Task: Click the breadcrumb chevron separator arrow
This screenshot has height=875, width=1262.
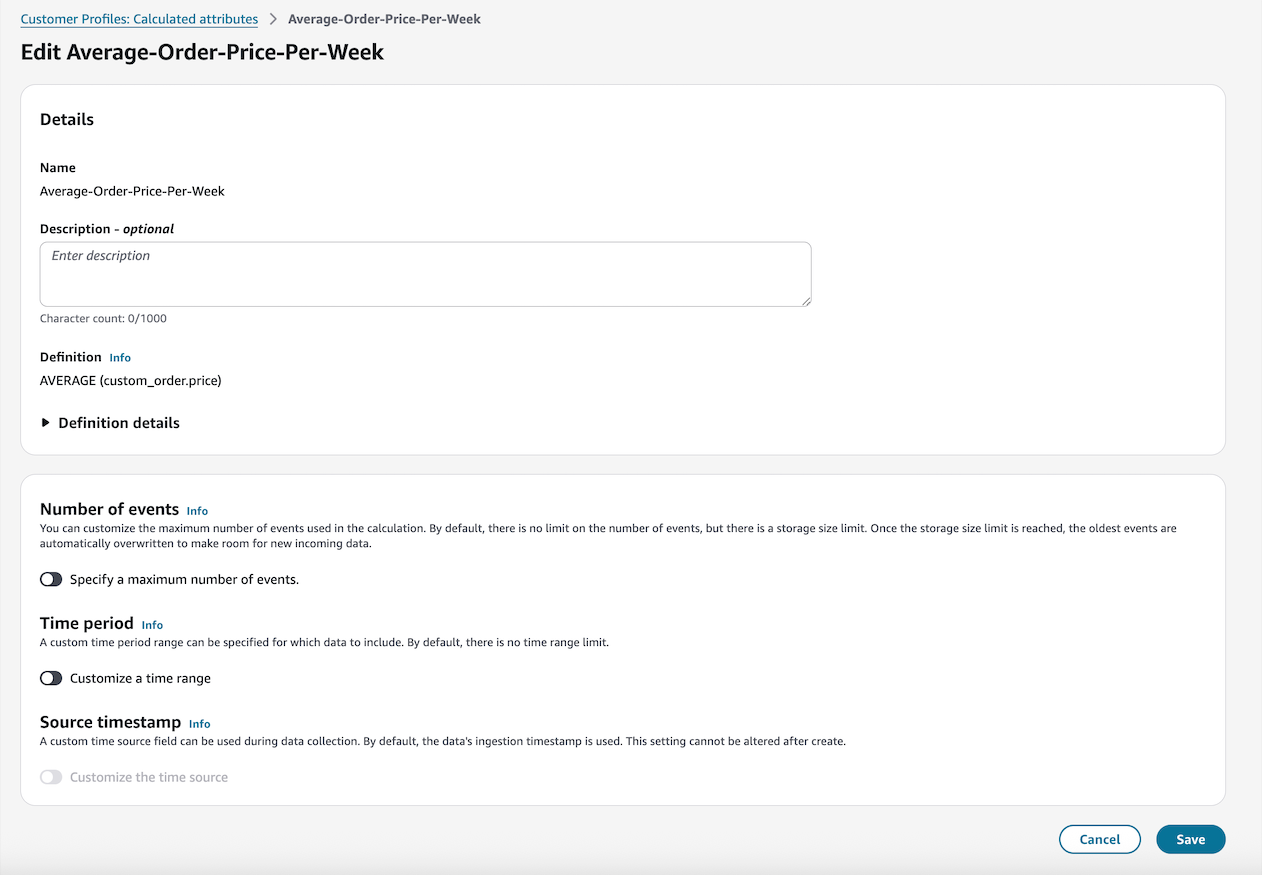Action: pyautogui.click(x=273, y=19)
